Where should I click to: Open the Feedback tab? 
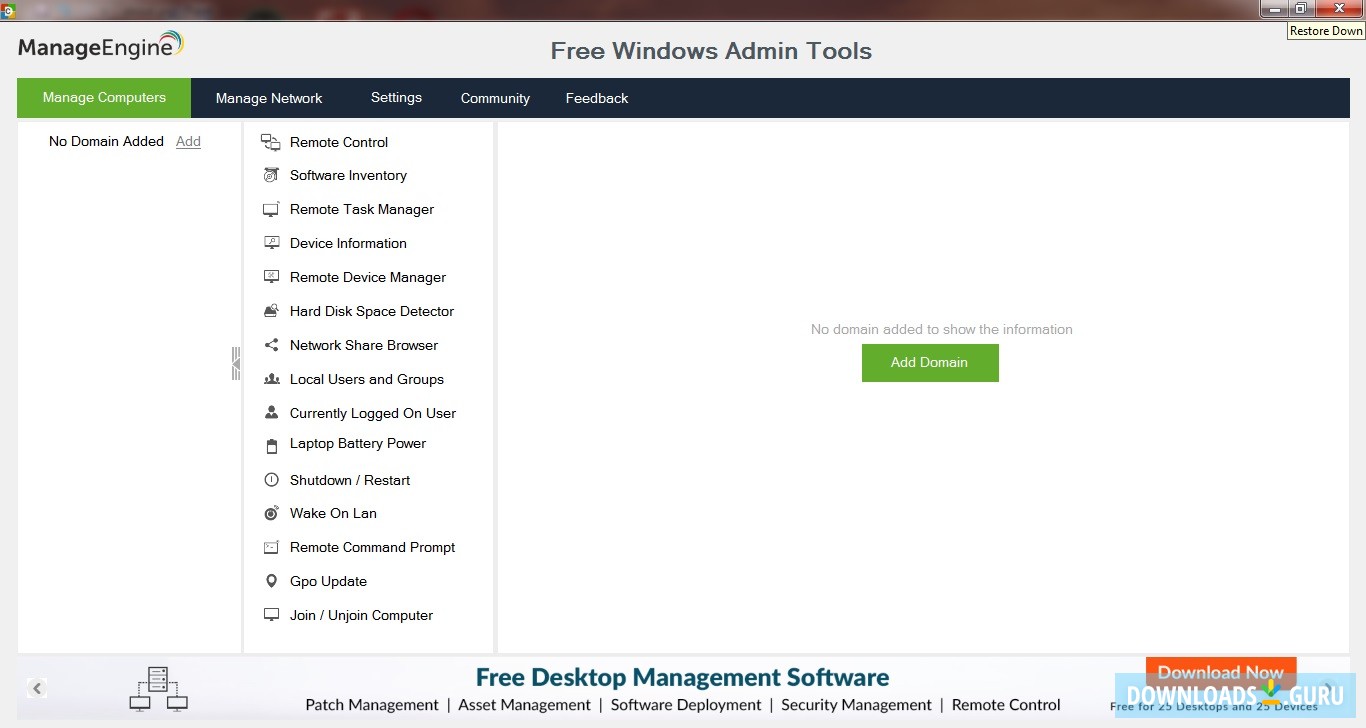click(x=597, y=98)
